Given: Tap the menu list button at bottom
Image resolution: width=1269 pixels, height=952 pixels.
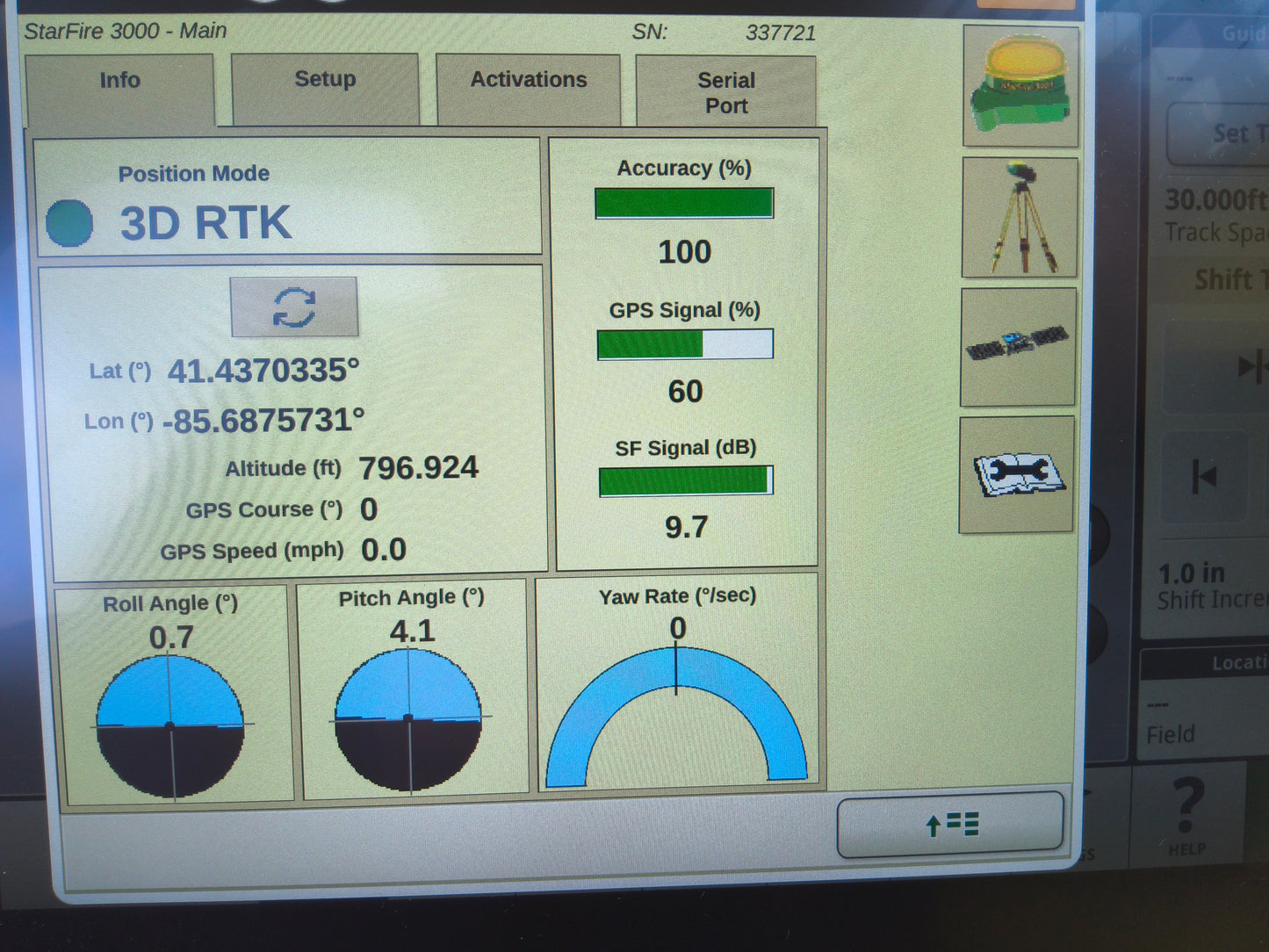Looking at the screenshot, I should (x=951, y=825).
